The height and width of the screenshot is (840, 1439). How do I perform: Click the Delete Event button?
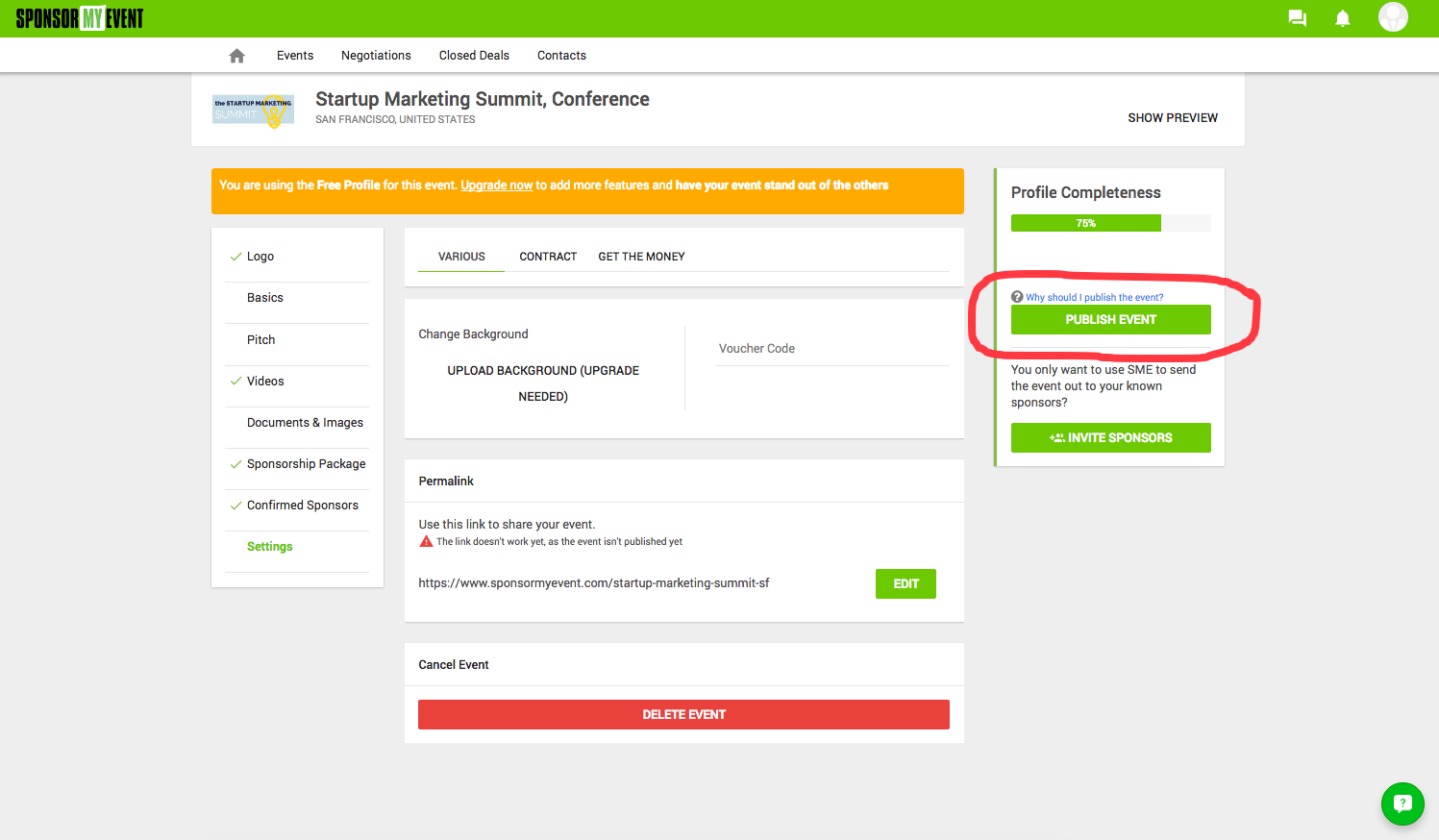click(x=683, y=714)
